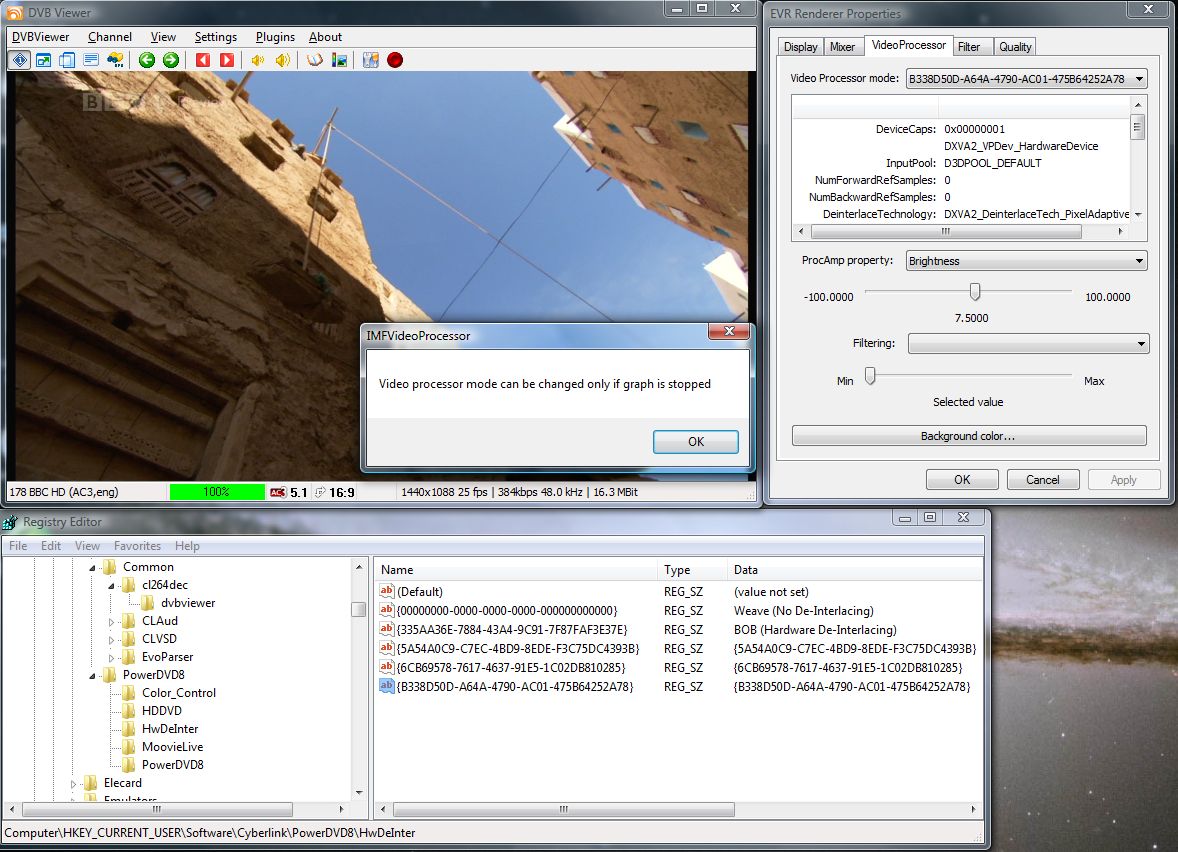Open the Plugins menu
The image size is (1178, 852).
pos(275,37)
